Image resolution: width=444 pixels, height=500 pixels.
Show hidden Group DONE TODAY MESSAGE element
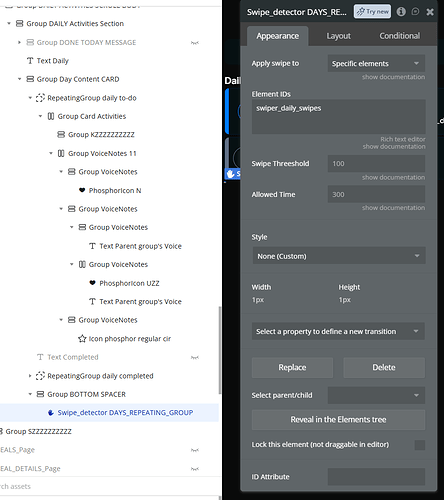195,43
